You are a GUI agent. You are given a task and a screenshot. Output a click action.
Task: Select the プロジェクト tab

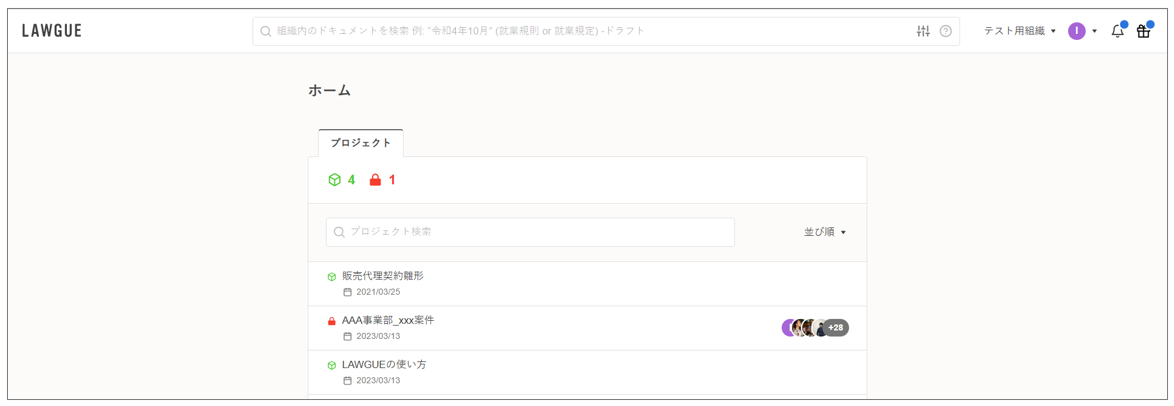[361, 143]
